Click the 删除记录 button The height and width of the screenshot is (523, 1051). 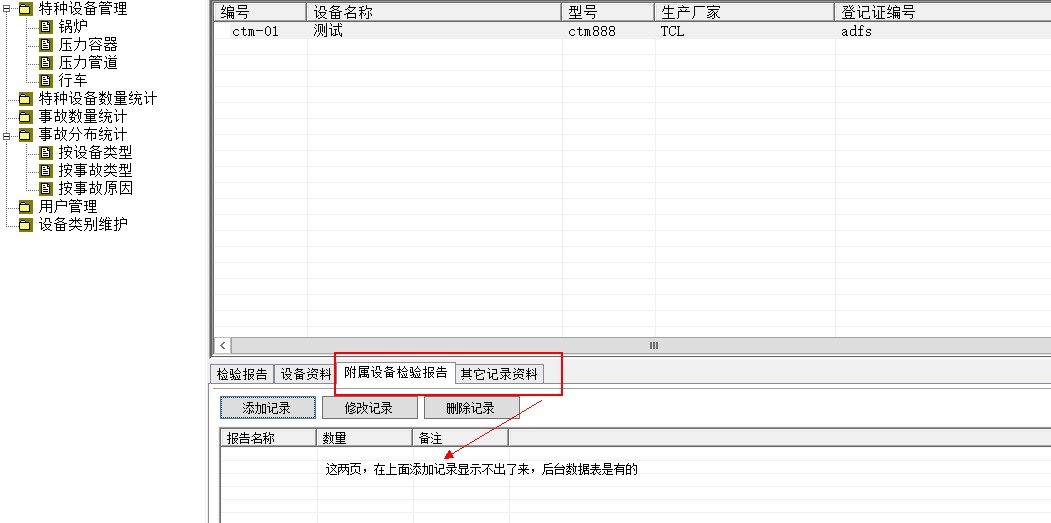[471, 408]
